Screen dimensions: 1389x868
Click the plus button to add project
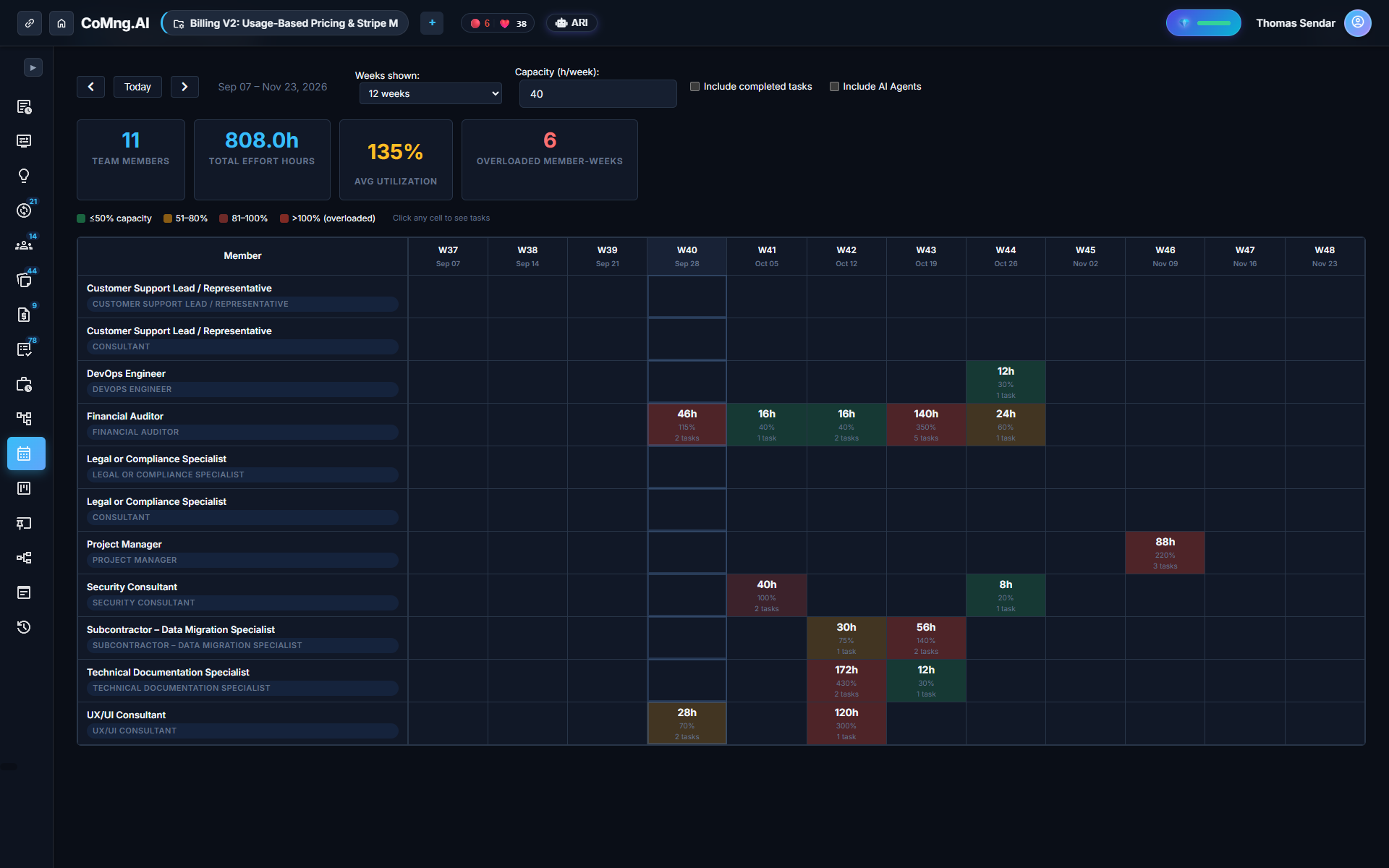[432, 23]
